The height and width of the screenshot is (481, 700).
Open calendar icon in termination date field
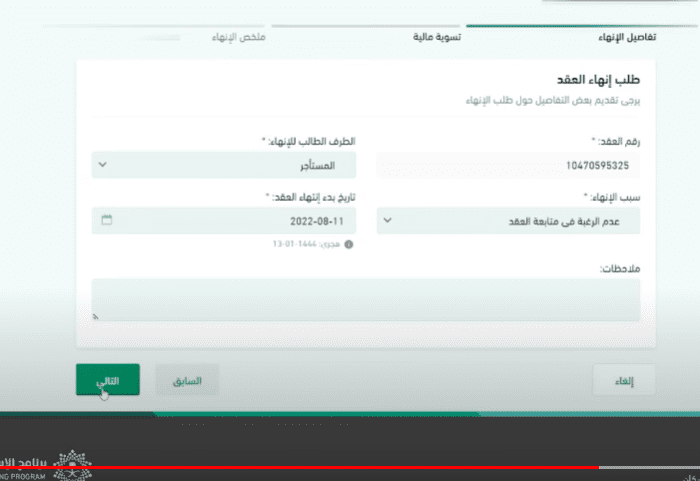(x=107, y=220)
